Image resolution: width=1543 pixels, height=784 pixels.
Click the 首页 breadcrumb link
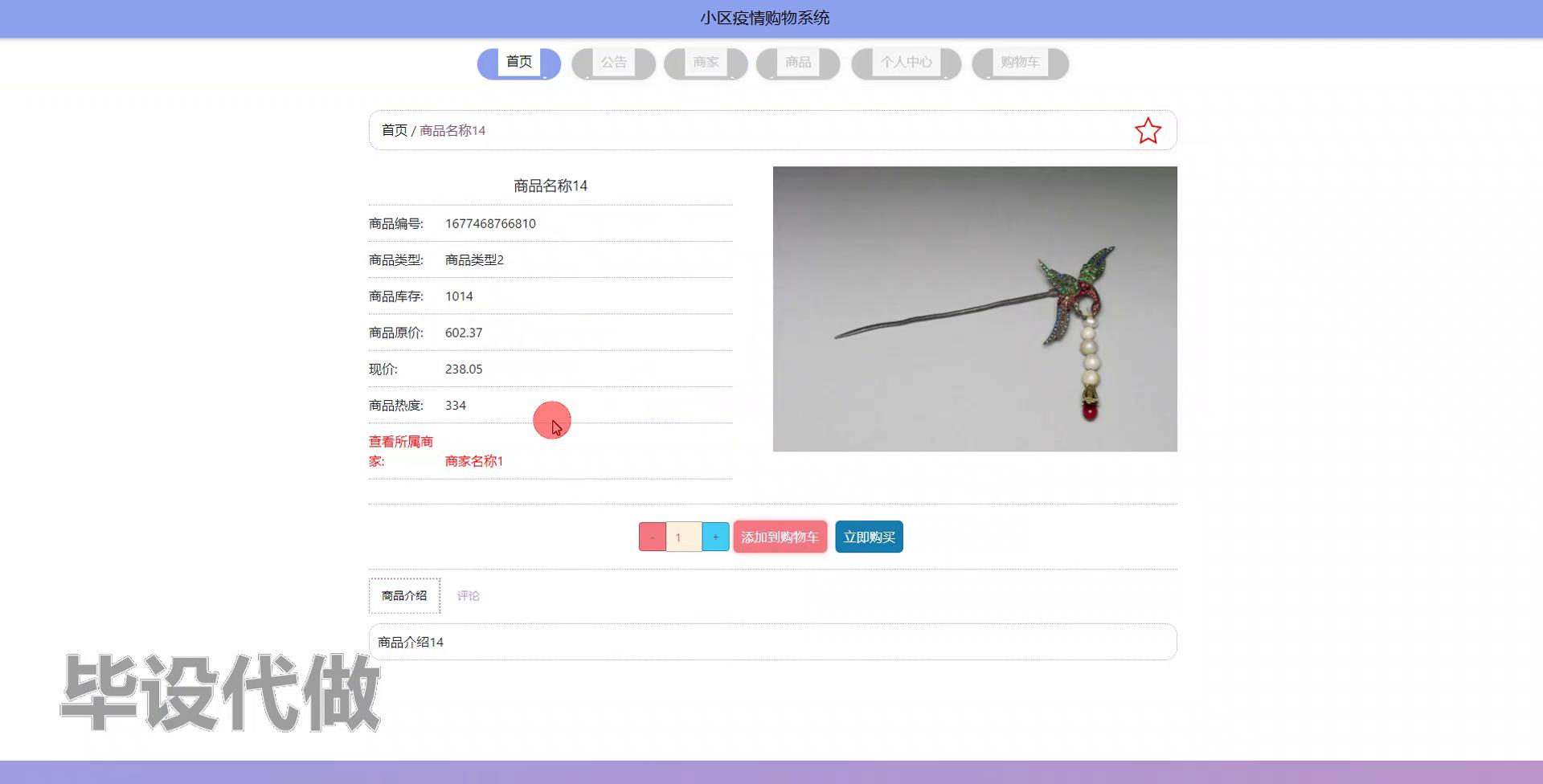click(x=394, y=130)
